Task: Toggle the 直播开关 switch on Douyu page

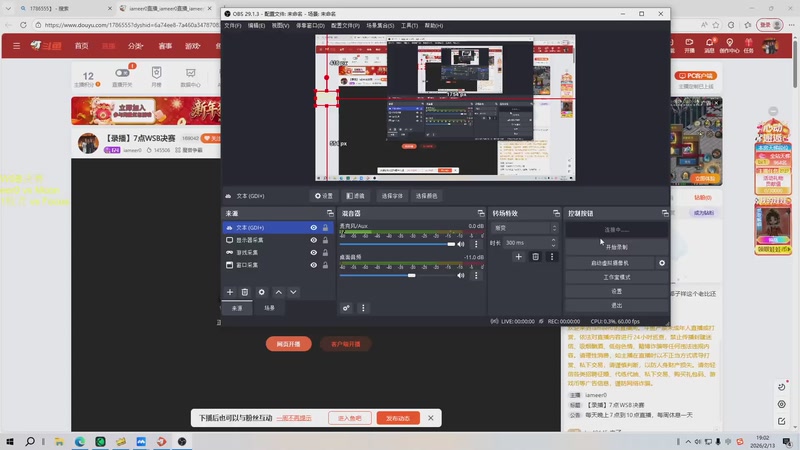Action: click(x=122, y=73)
